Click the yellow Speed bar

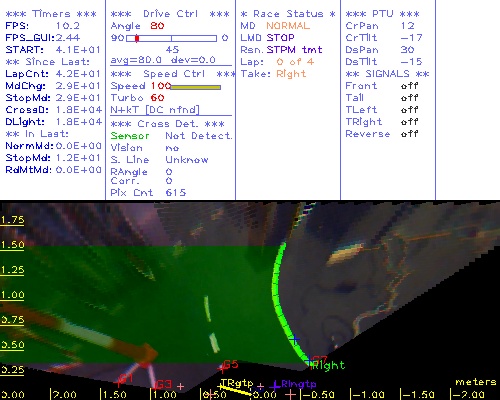coord(196,87)
